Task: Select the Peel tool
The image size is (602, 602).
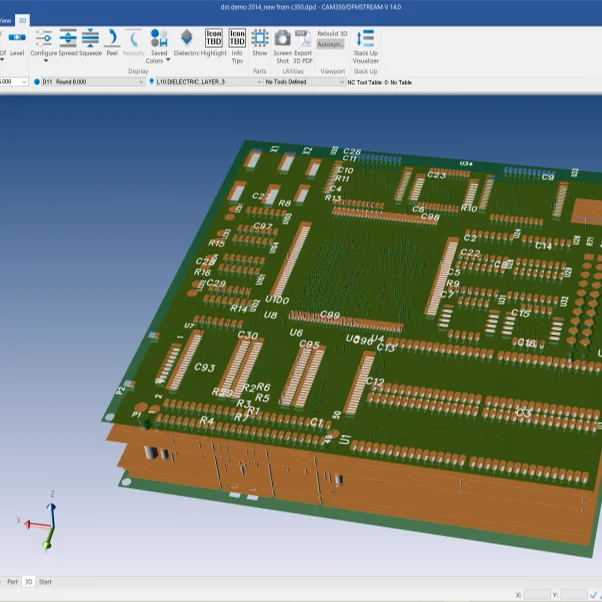Action: pos(112,38)
